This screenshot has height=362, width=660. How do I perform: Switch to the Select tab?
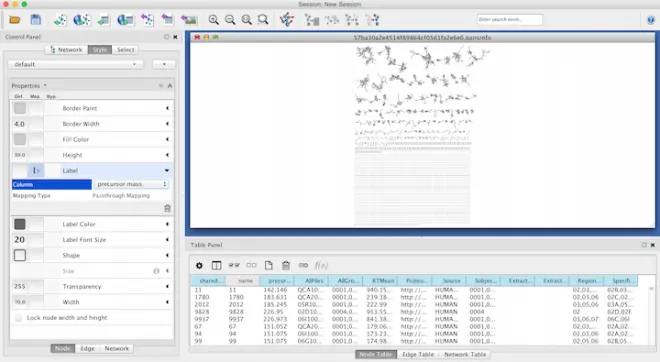pyautogui.click(x=125, y=50)
